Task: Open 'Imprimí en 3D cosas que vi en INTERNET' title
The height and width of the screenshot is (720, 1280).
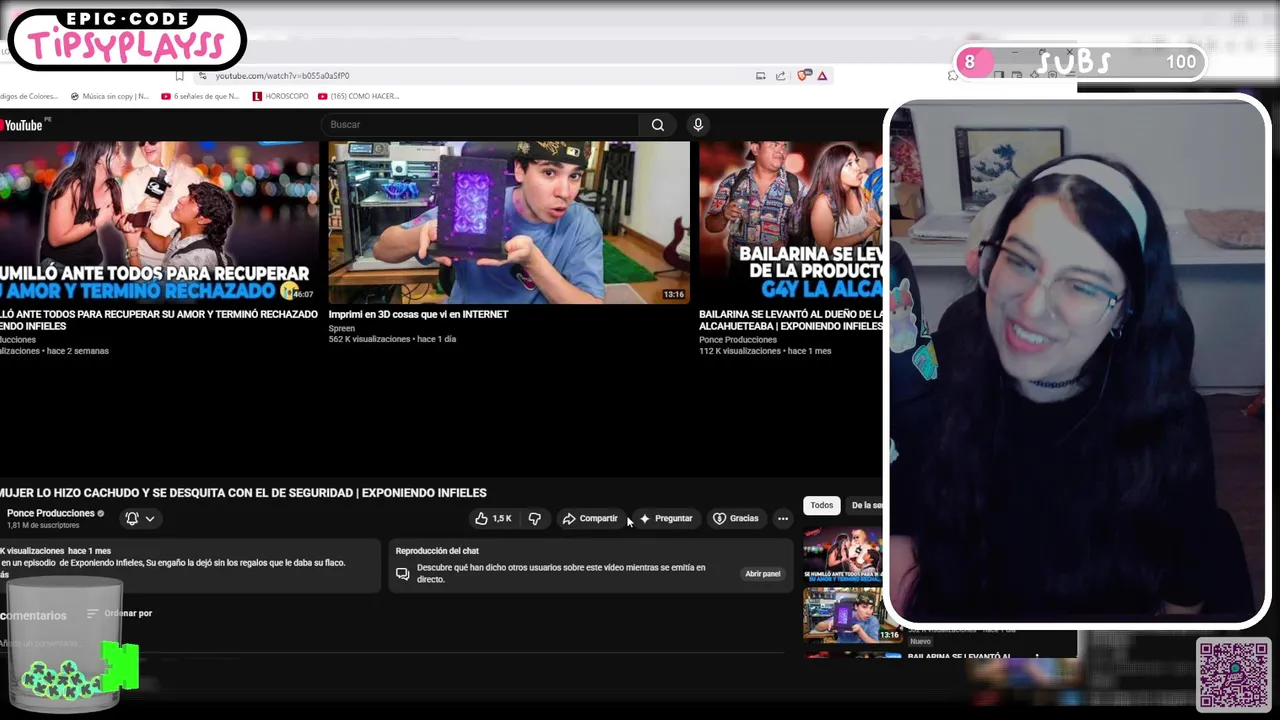Action: pyautogui.click(x=418, y=314)
